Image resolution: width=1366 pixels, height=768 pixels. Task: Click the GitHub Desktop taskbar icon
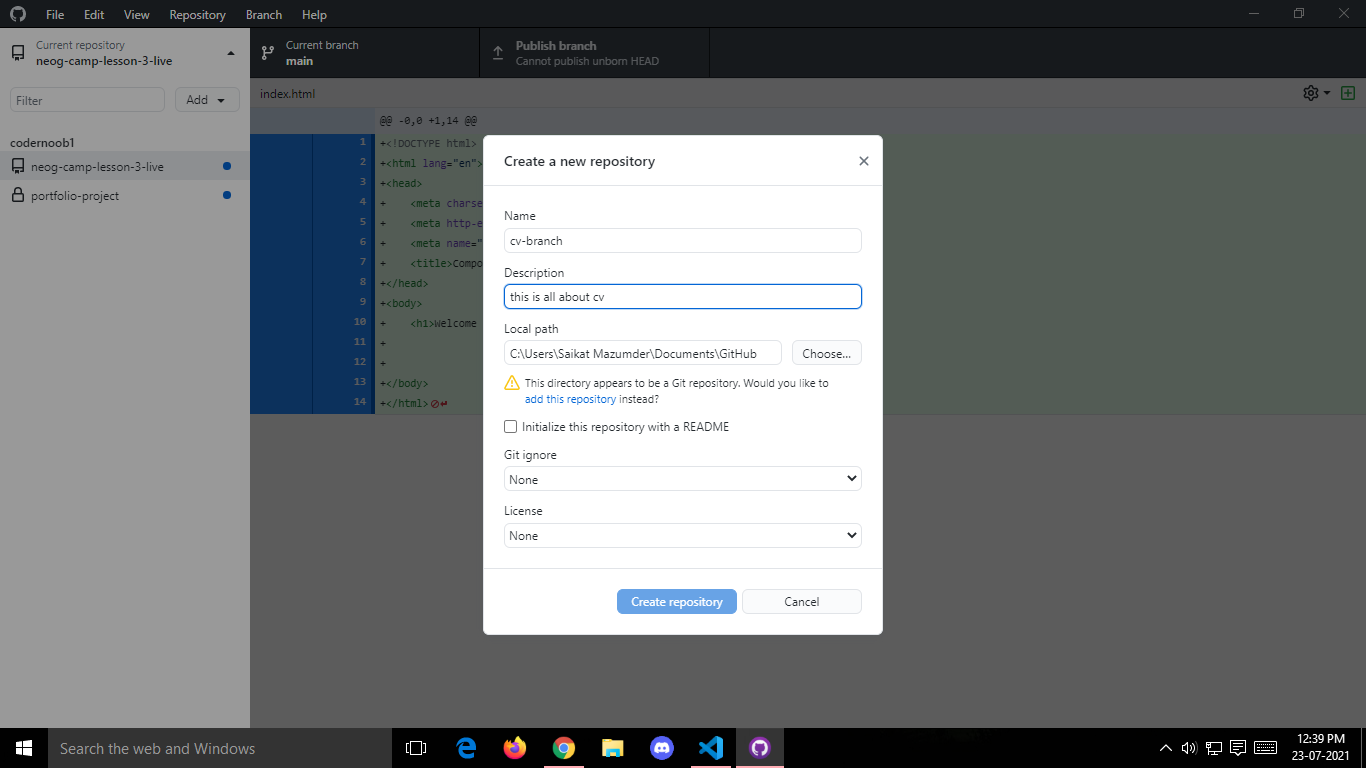(760, 748)
